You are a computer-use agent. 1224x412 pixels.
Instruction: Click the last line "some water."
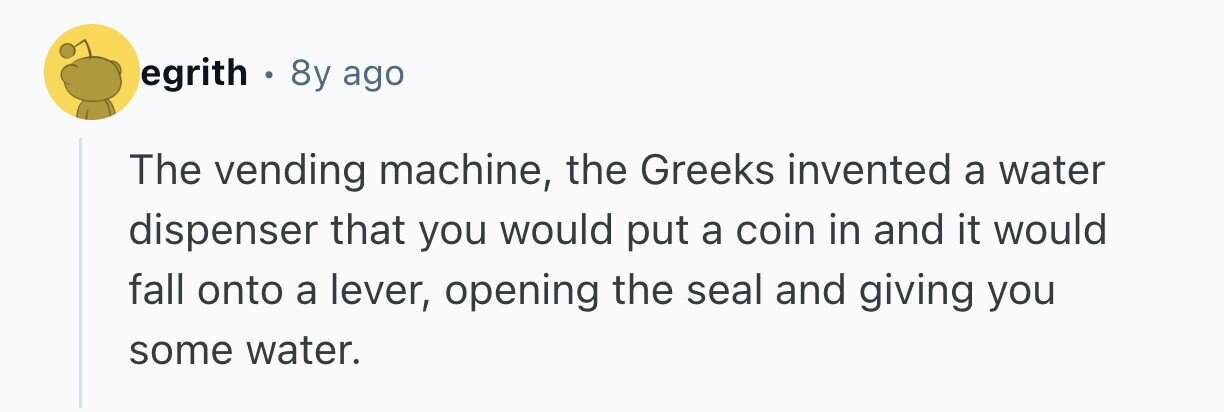tap(243, 351)
